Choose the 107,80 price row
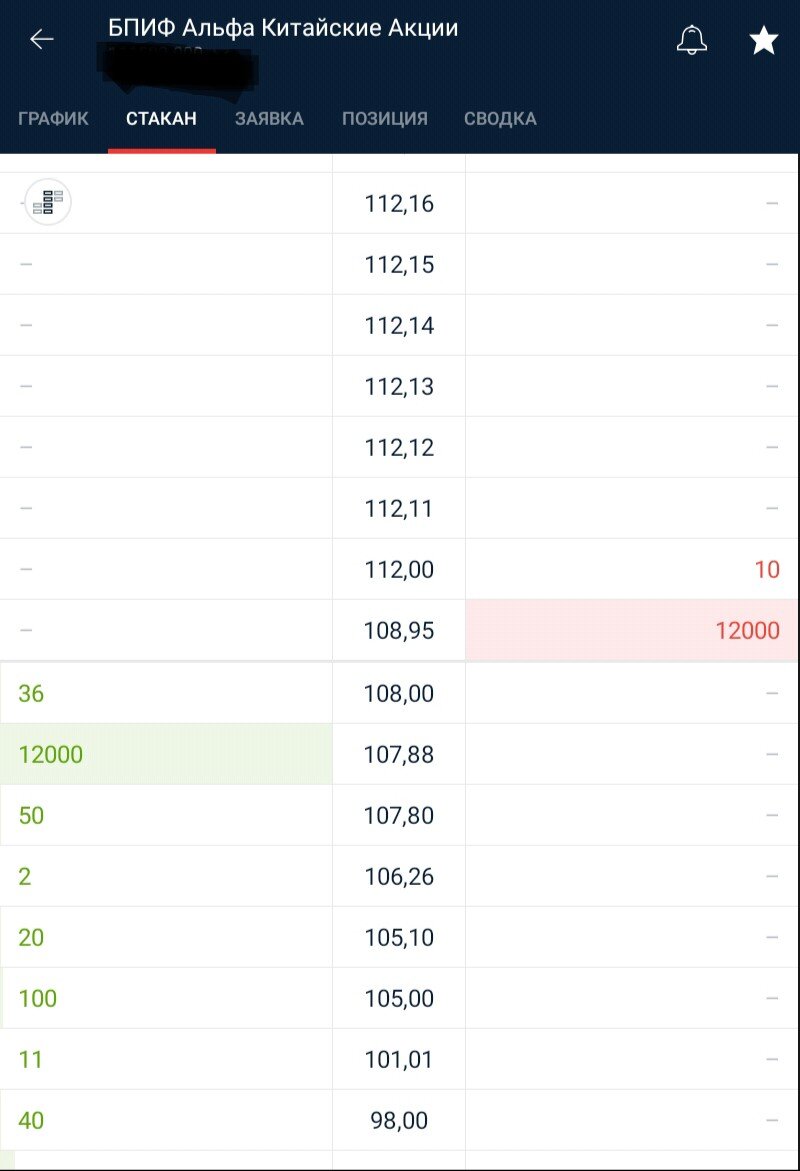 tap(399, 815)
